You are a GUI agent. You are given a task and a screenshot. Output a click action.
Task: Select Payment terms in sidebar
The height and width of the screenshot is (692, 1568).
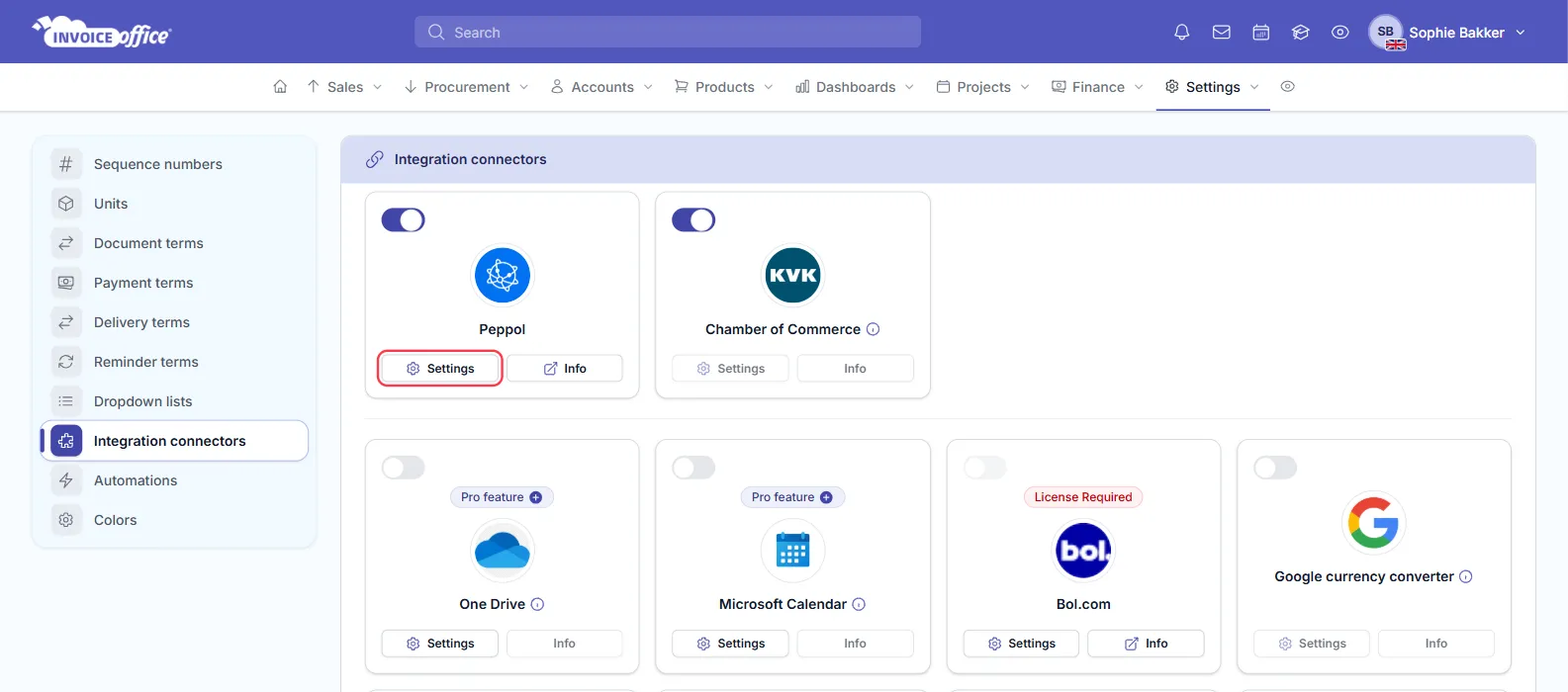(174, 283)
